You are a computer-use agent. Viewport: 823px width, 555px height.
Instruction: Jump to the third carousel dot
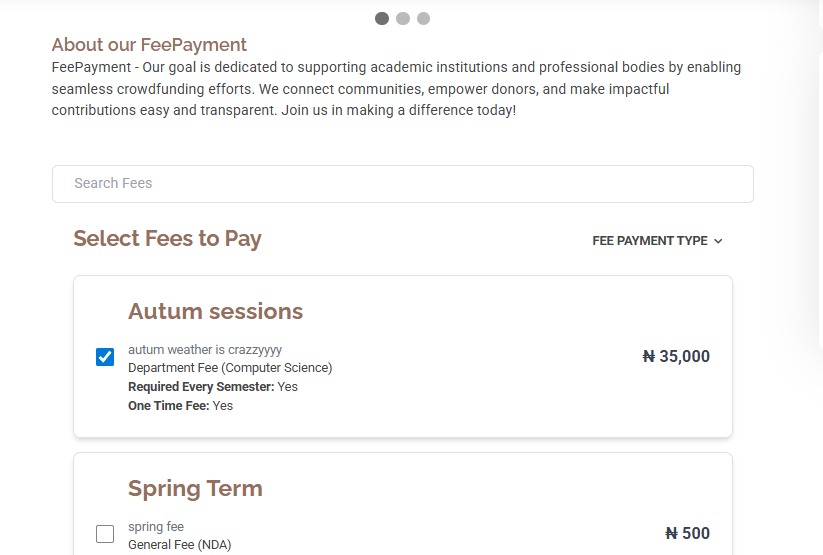tap(424, 18)
